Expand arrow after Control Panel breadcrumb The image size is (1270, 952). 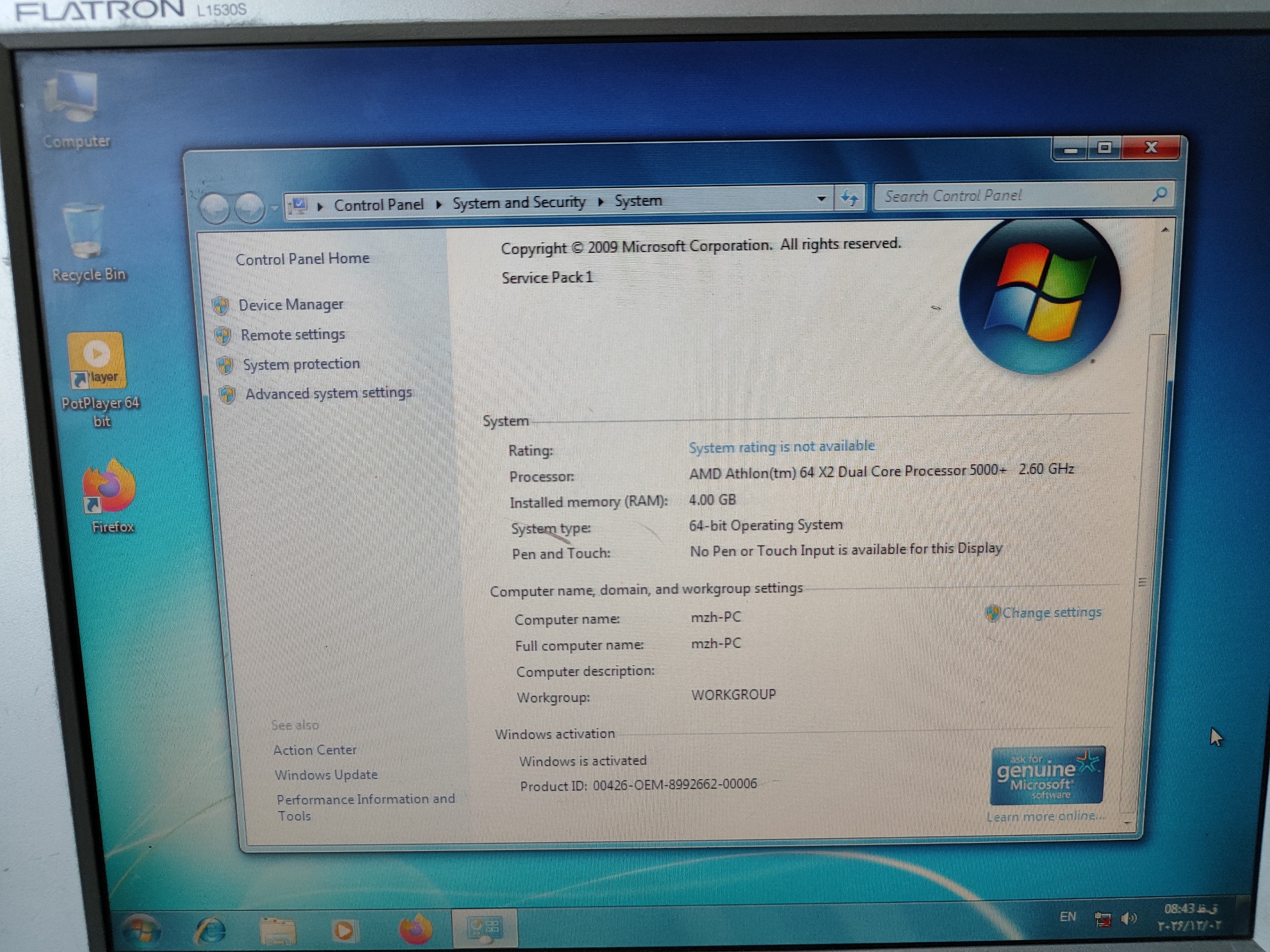click(439, 204)
